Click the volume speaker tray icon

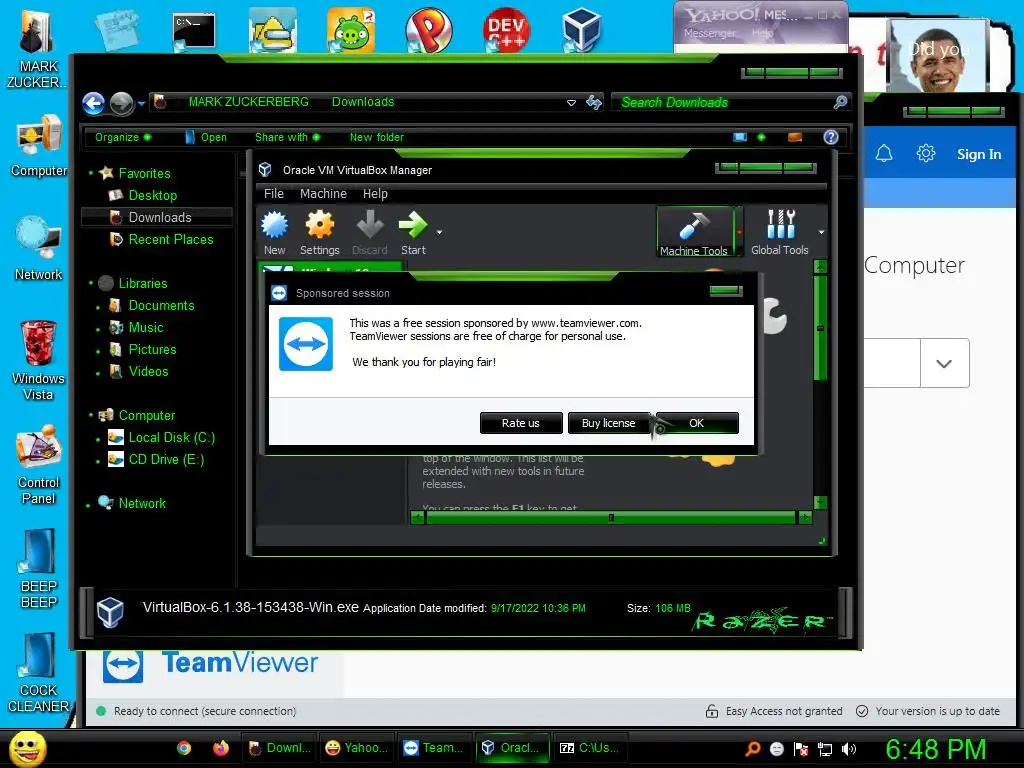[x=849, y=749]
